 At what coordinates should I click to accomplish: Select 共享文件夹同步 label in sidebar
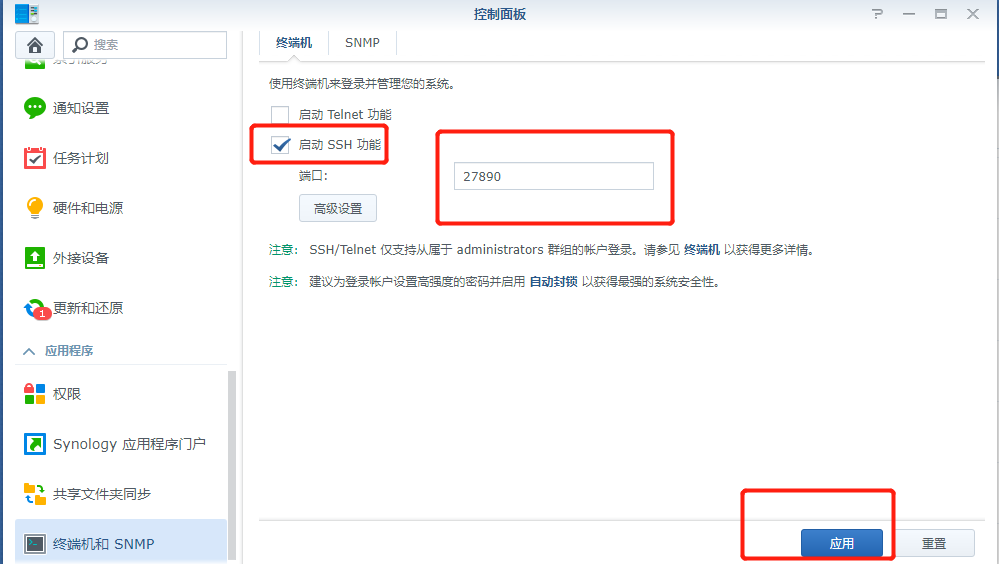point(102,495)
